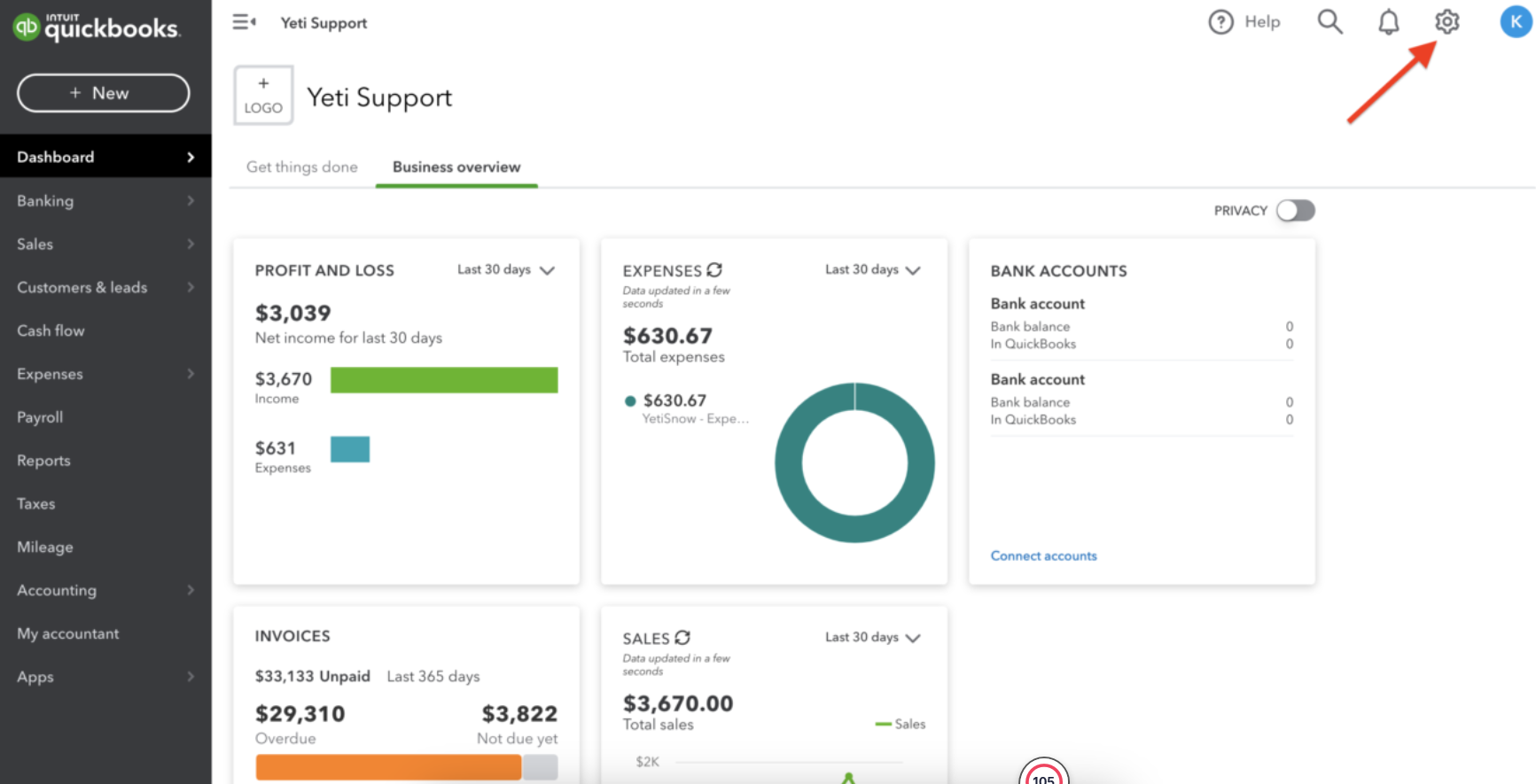This screenshot has width=1536, height=784.
Task: Collapse the navigation menu icon
Action: pyautogui.click(x=244, y=22)
